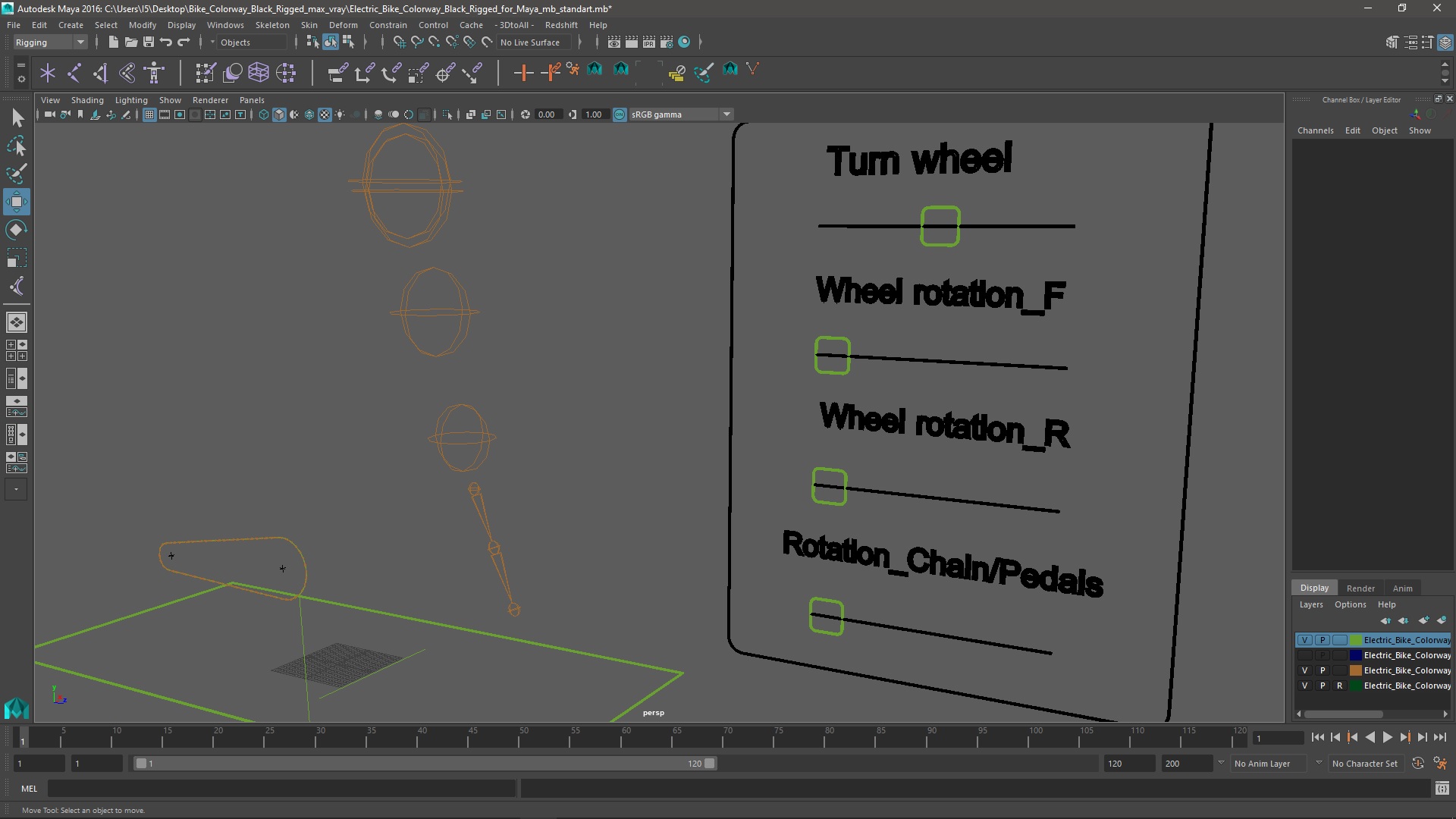Switch to the Anim layer tab
The image size is (1456, 819).
click(x=1402, y=588)
